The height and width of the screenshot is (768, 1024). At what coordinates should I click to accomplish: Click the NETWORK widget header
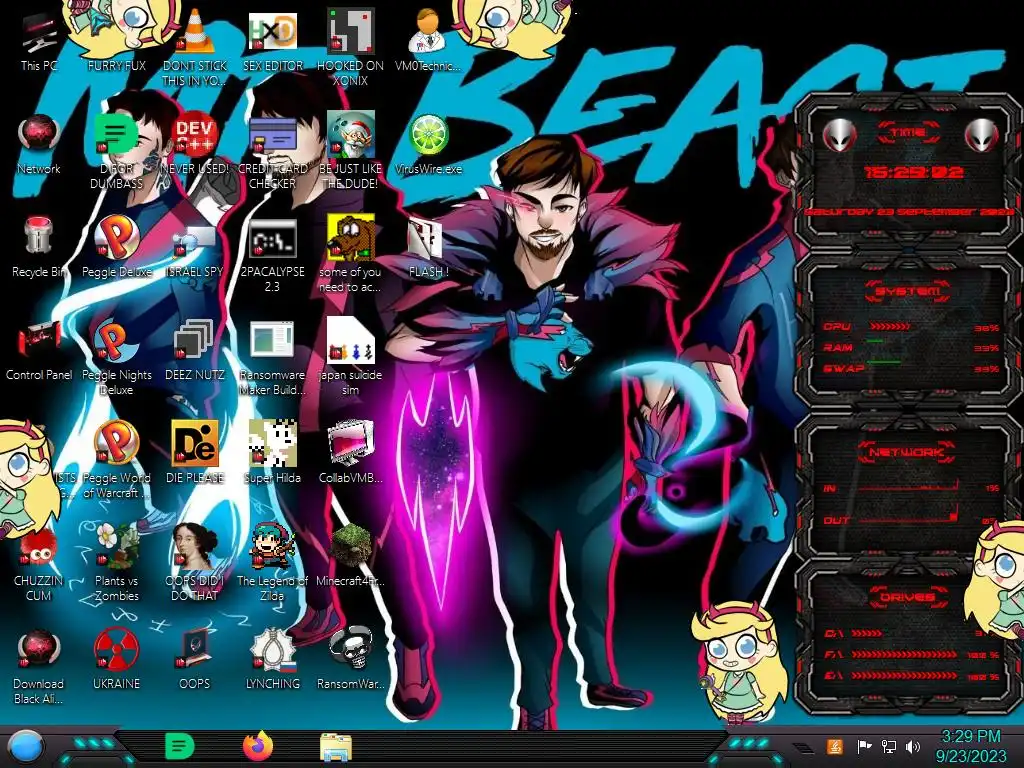pyautogui.click(x=906, y=452)
